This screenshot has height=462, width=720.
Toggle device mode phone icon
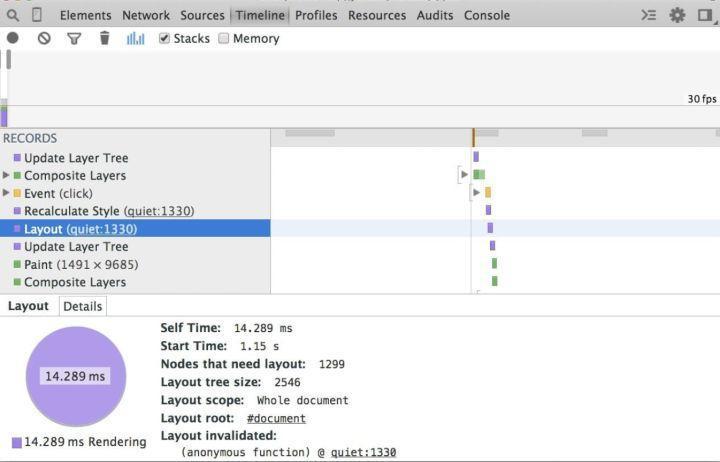point(37,15)
